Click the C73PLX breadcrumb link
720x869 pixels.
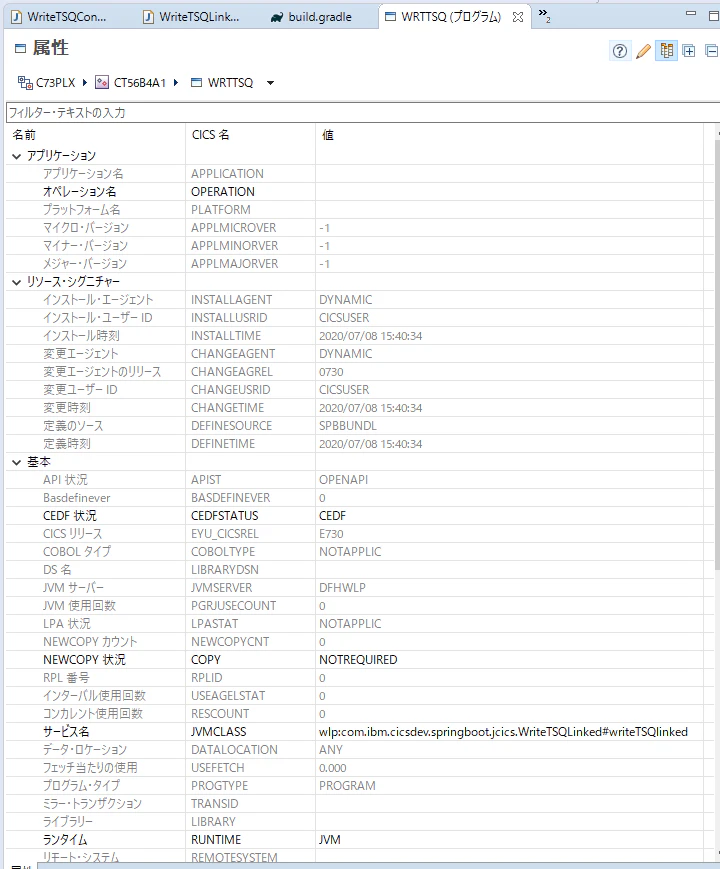click(55, 83)
